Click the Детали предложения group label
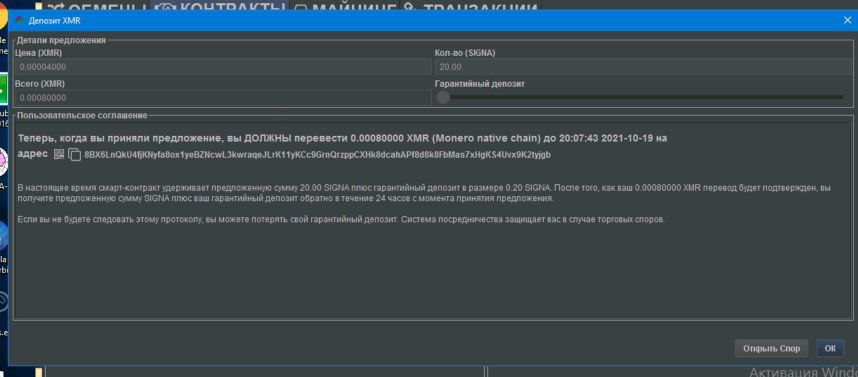The width and height of the screenshot is (858, 377). pos(61,40)
